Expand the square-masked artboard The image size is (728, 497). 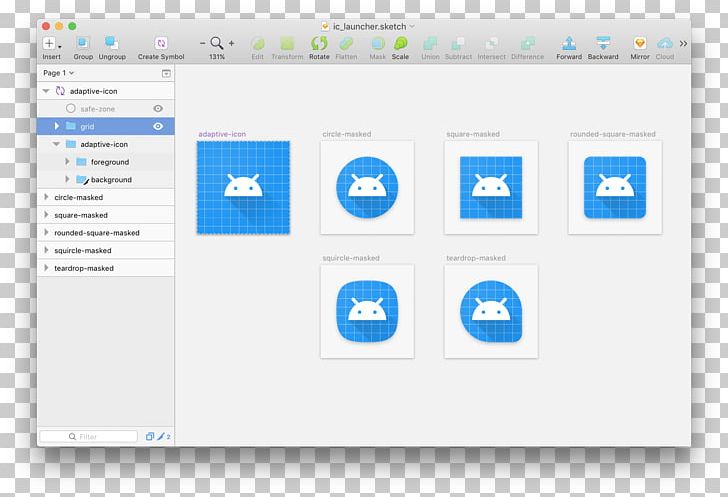coord(46,215)
